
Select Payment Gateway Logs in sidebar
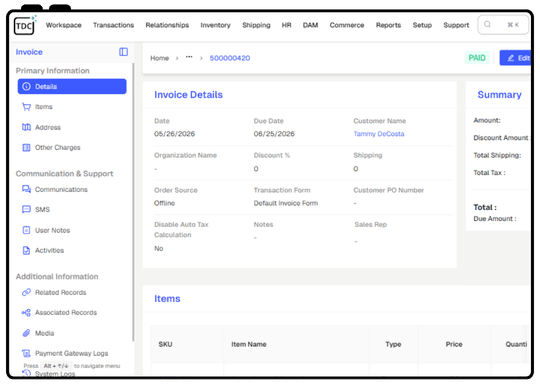(72, 353)
